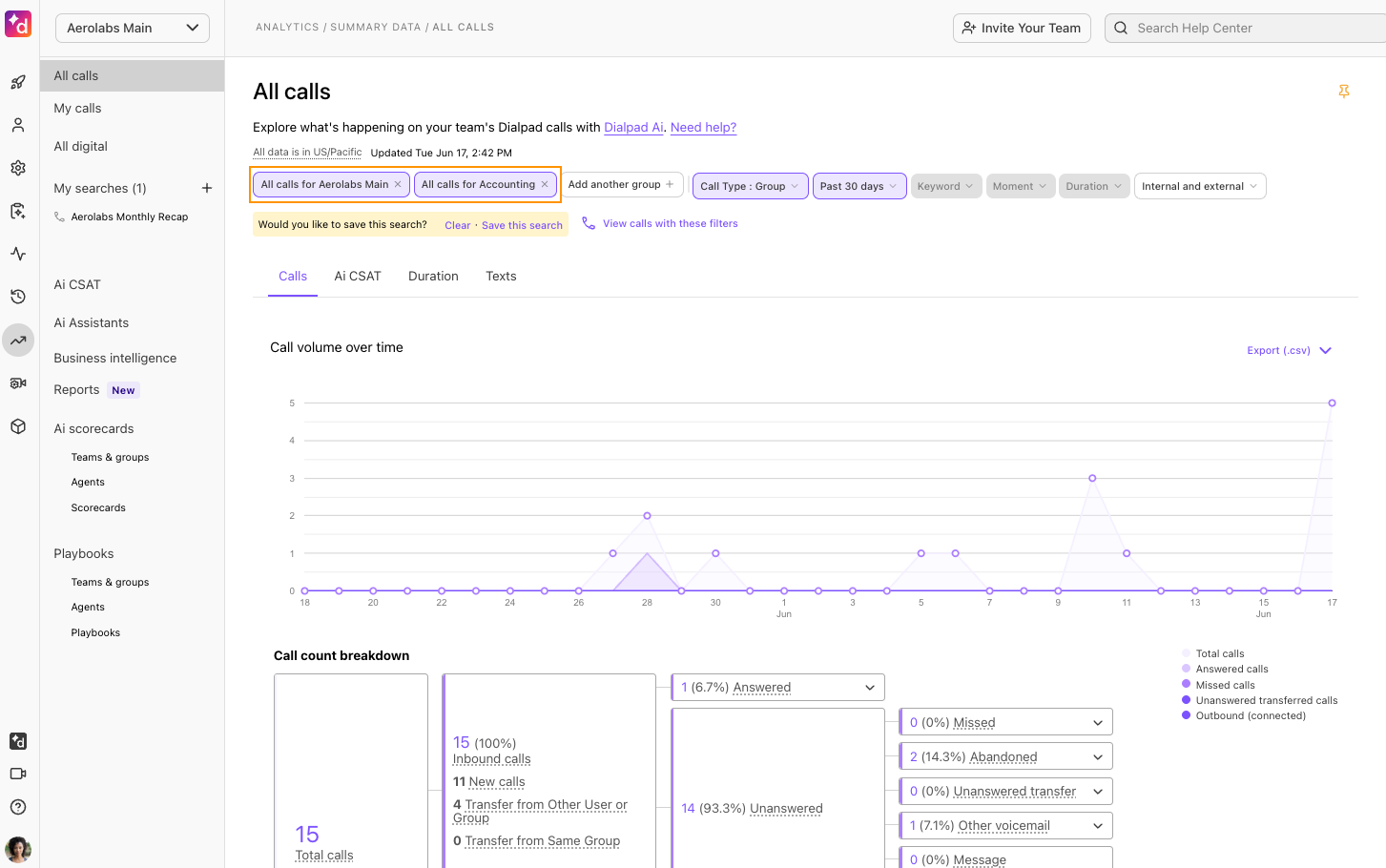Click the camera recorder icon in left rail
Image resolution: width=1386 pixels, height=868 pixels.
(x=18, y=383)
